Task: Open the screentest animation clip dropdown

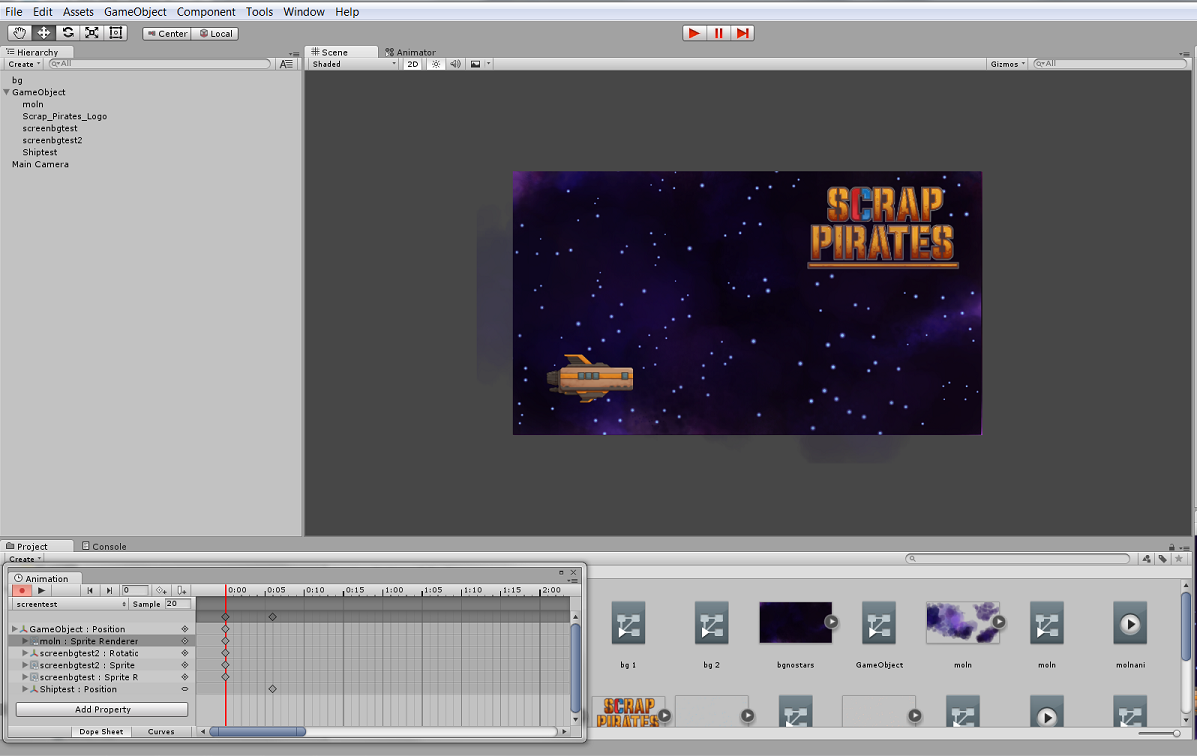Action: pos(70,604)
